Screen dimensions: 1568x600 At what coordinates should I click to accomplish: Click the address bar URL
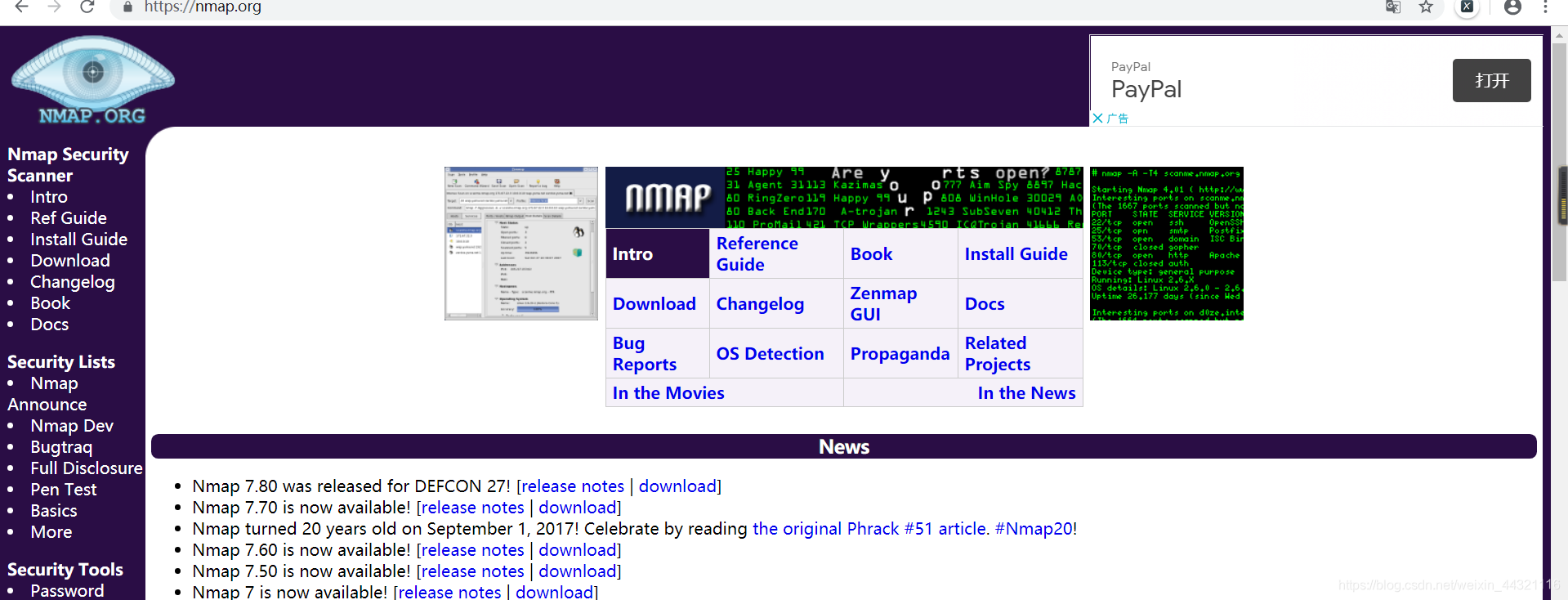click(x=203, y=7)
